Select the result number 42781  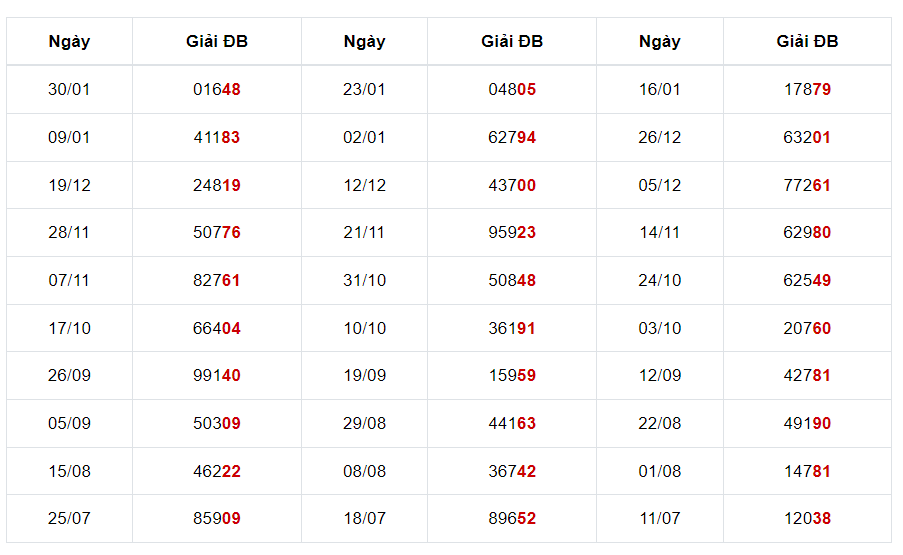click(807, 375)
